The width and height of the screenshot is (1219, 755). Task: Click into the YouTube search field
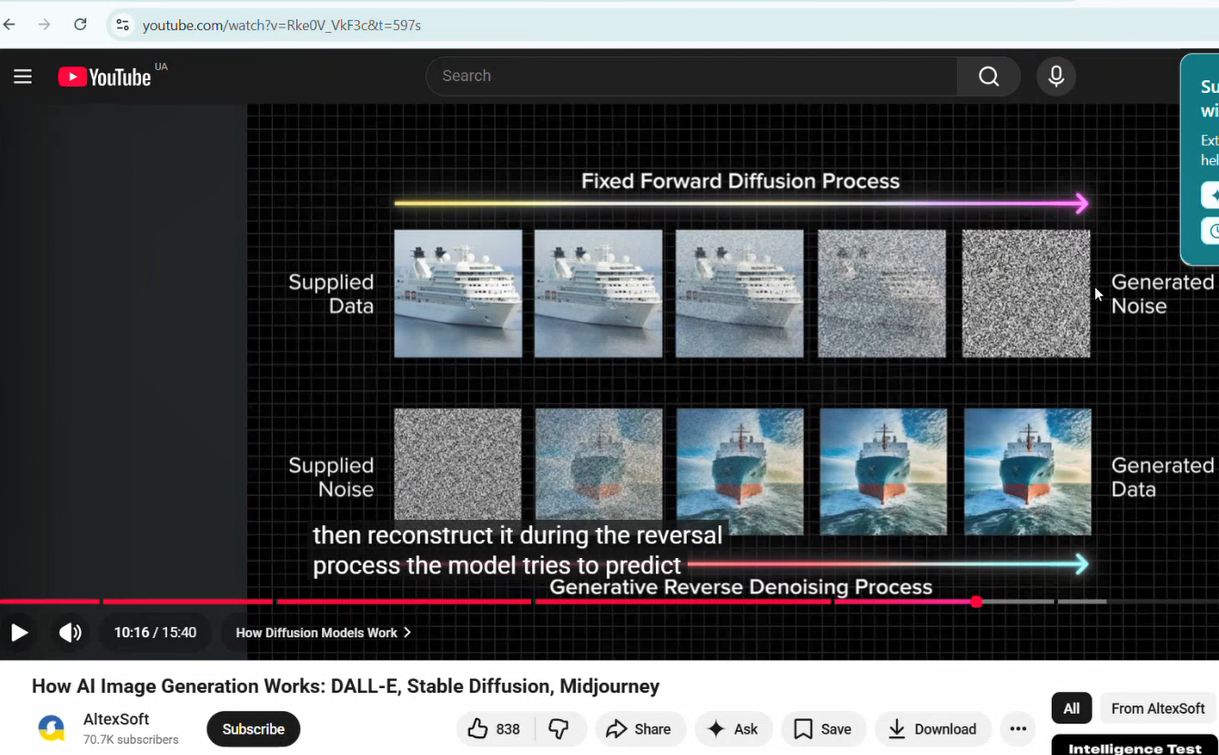[x=690, y=76]
